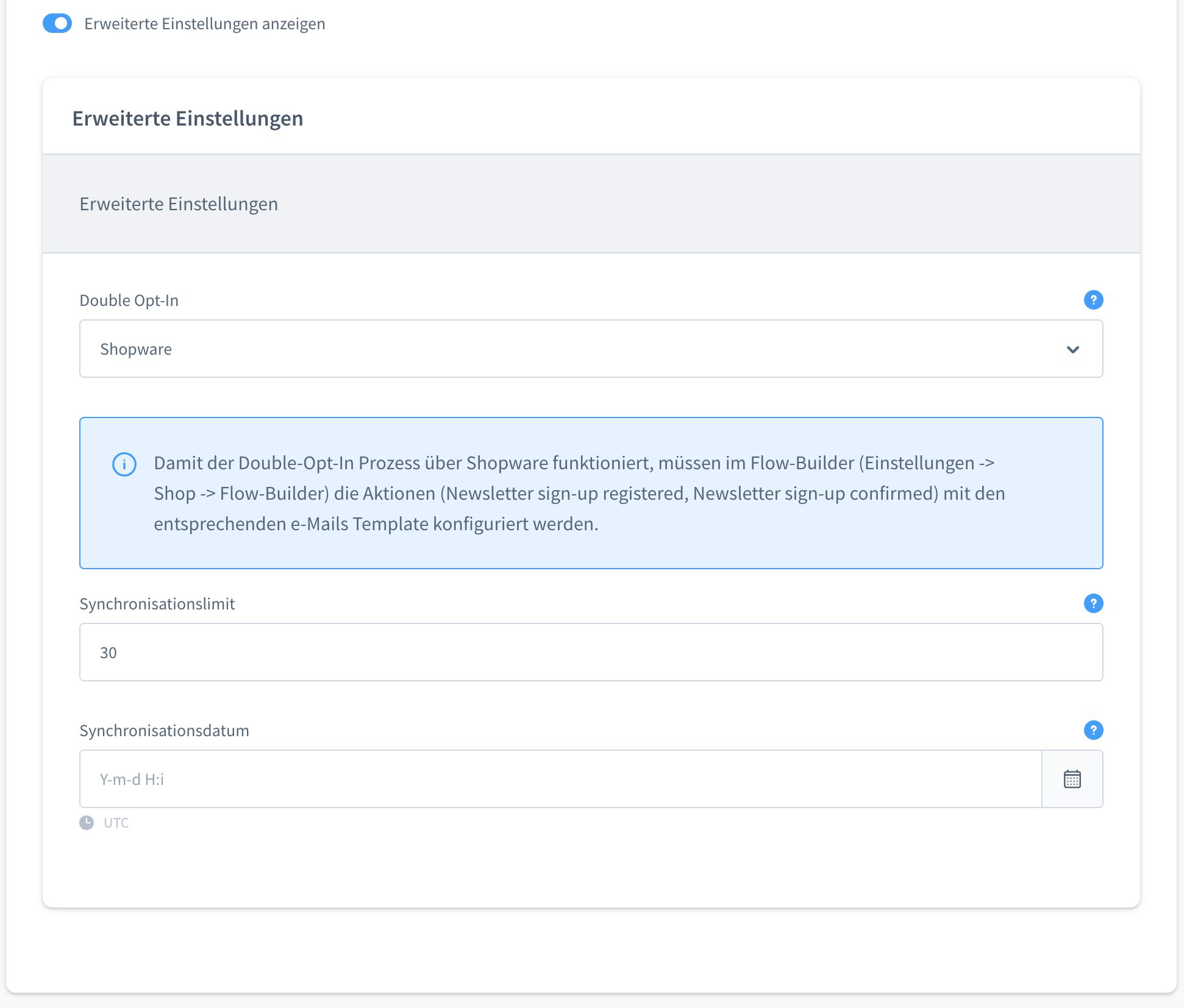Click the Synchronisationsdatum label
The height and width of the screenshot is (1008, 1184).
pyautogui.click(x=165, y=731)
